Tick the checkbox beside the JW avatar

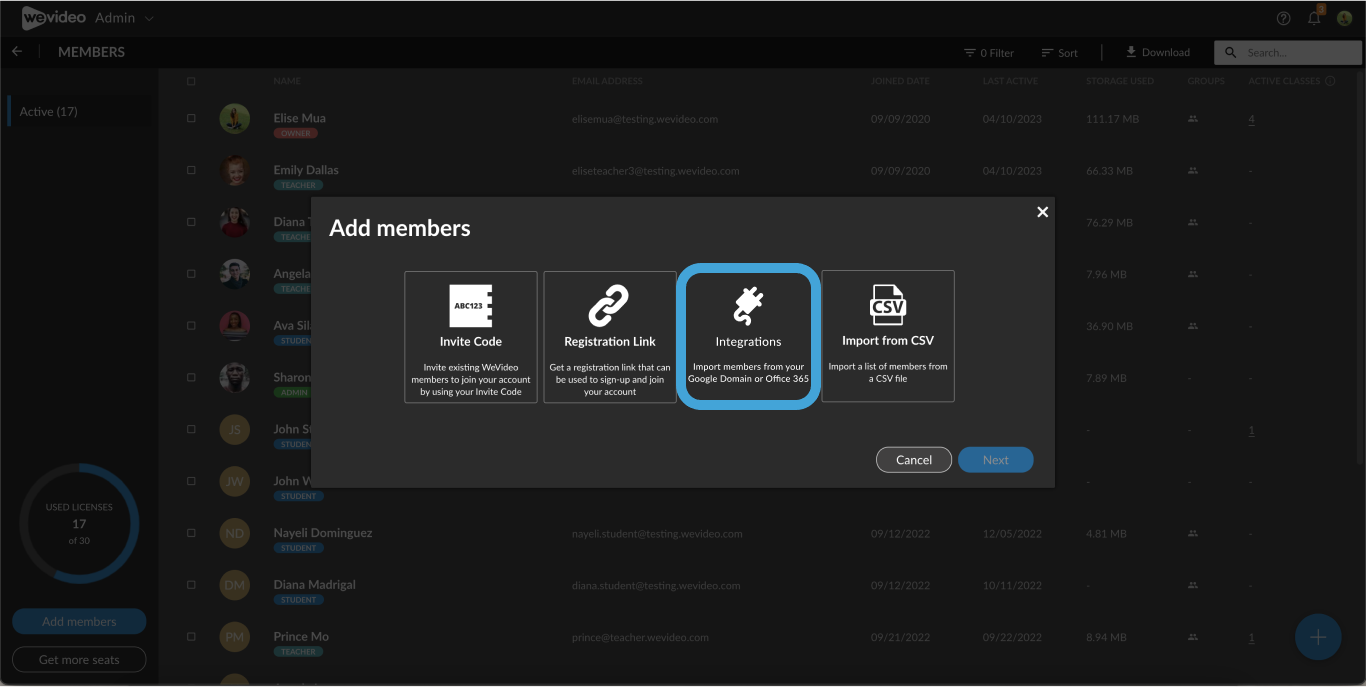(191, 481)
